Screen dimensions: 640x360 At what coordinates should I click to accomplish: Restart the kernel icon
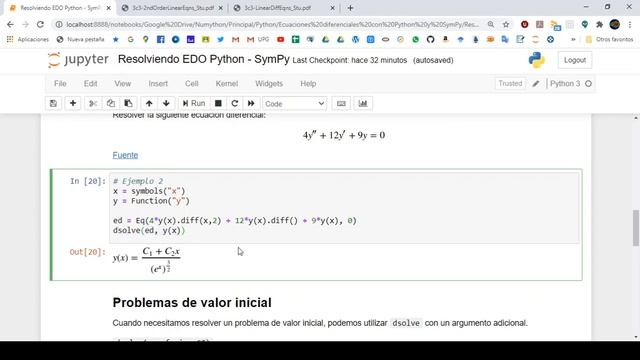coord(235,103)
